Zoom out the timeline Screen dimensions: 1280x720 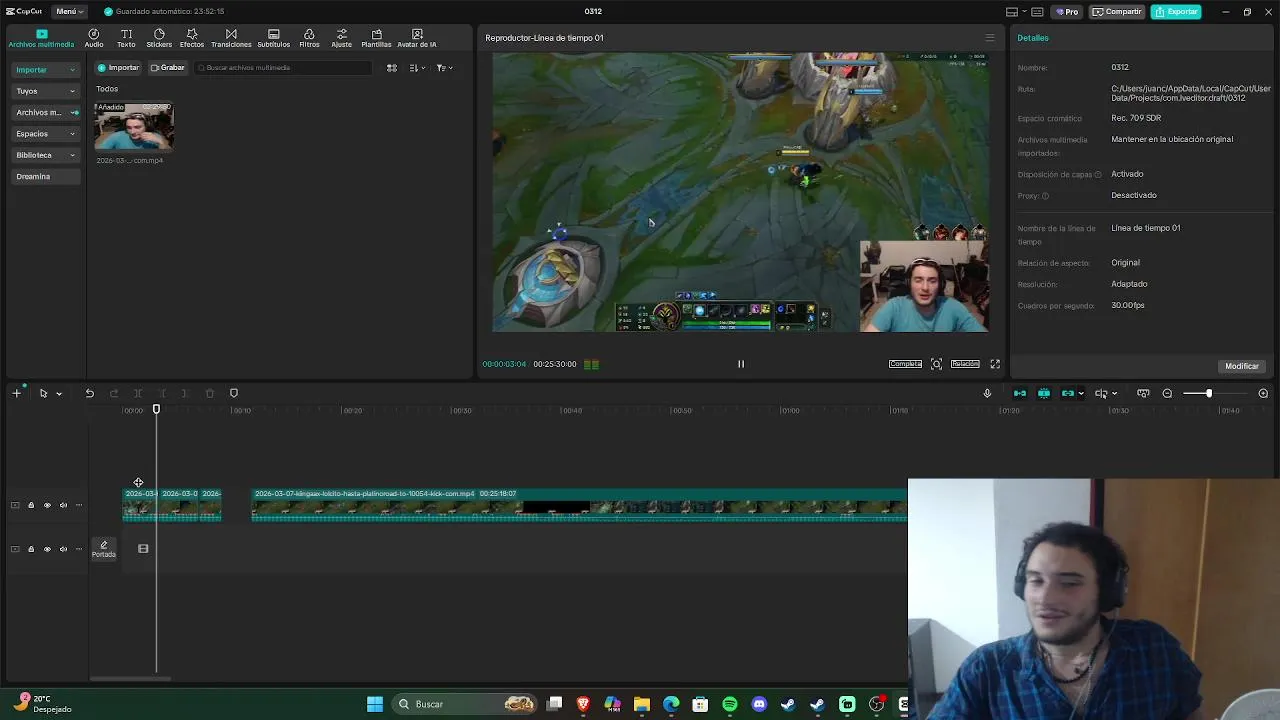click(x=1167, y=393)
